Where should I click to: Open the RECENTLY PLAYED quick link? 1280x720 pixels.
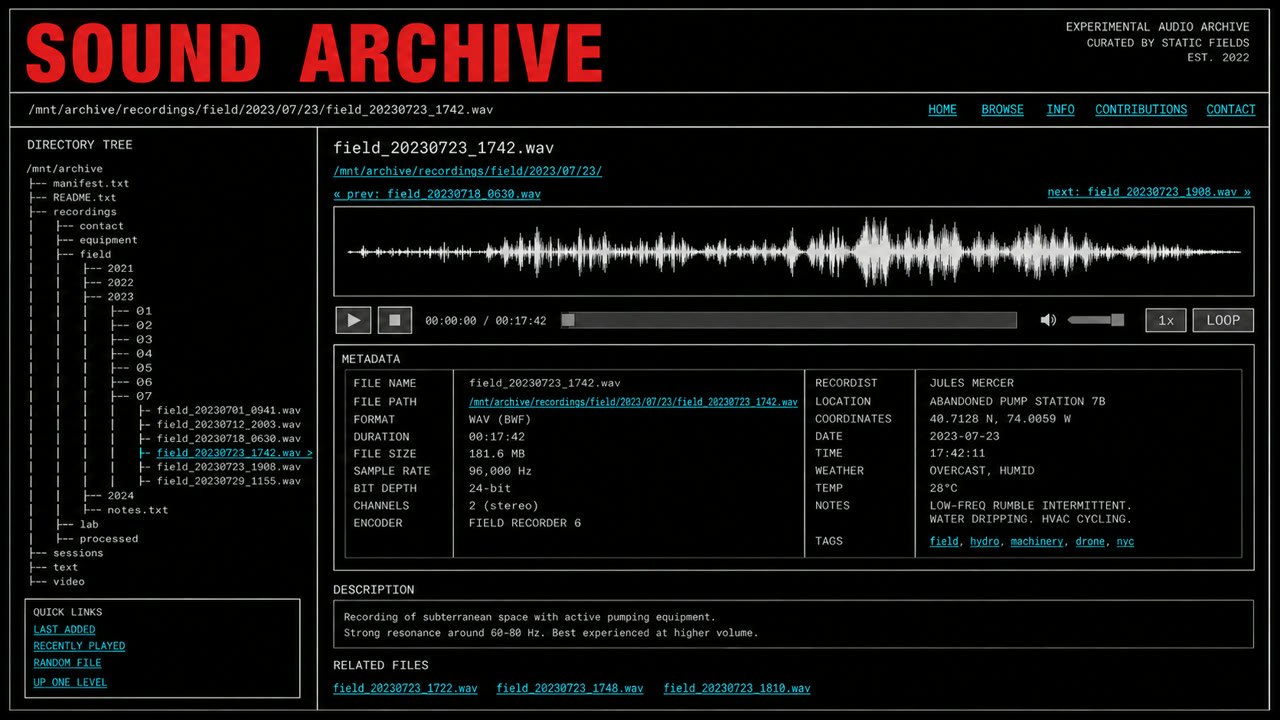[79, 647]
